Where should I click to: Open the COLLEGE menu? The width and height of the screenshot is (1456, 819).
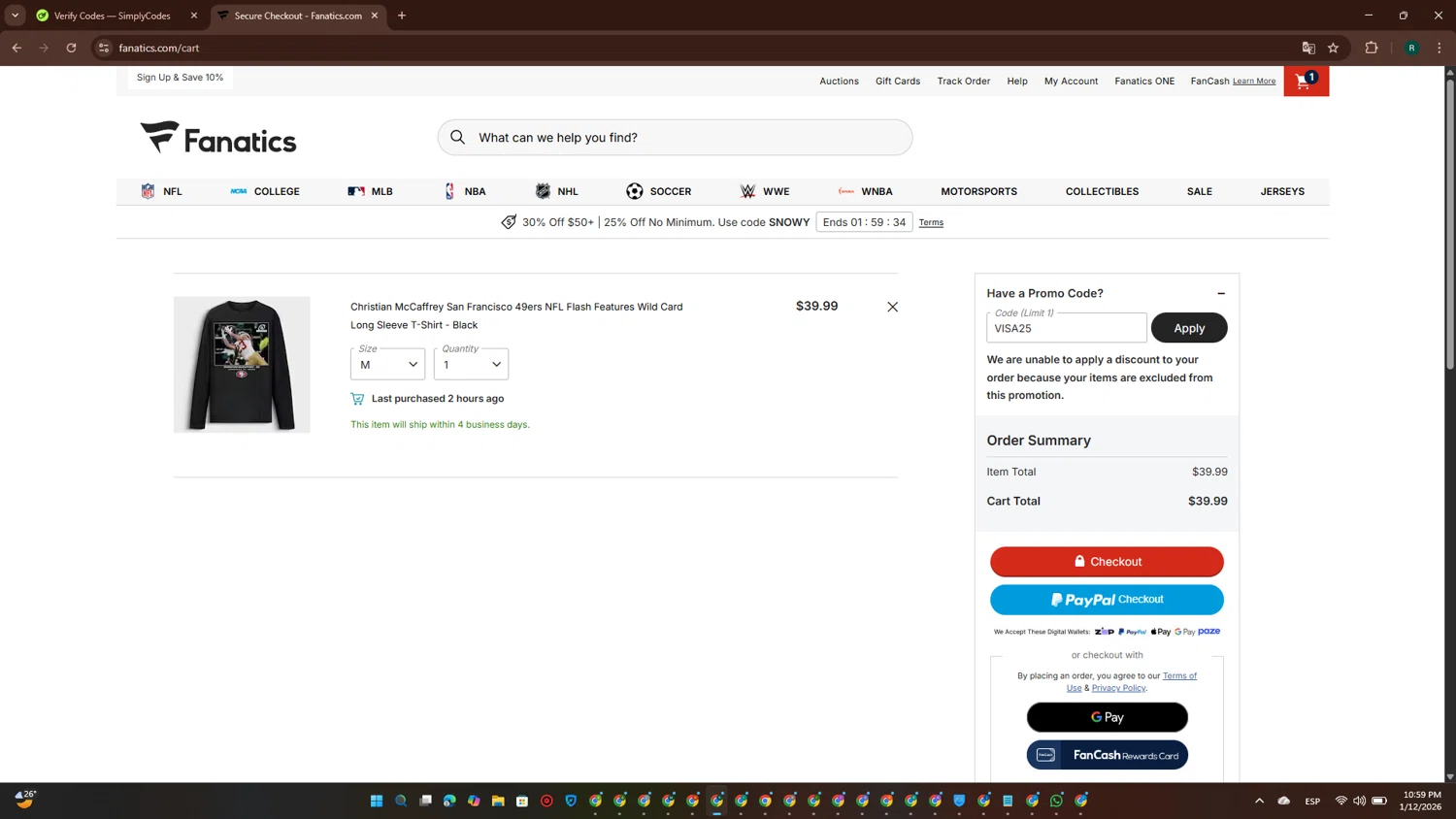click(x=265, y=191)
